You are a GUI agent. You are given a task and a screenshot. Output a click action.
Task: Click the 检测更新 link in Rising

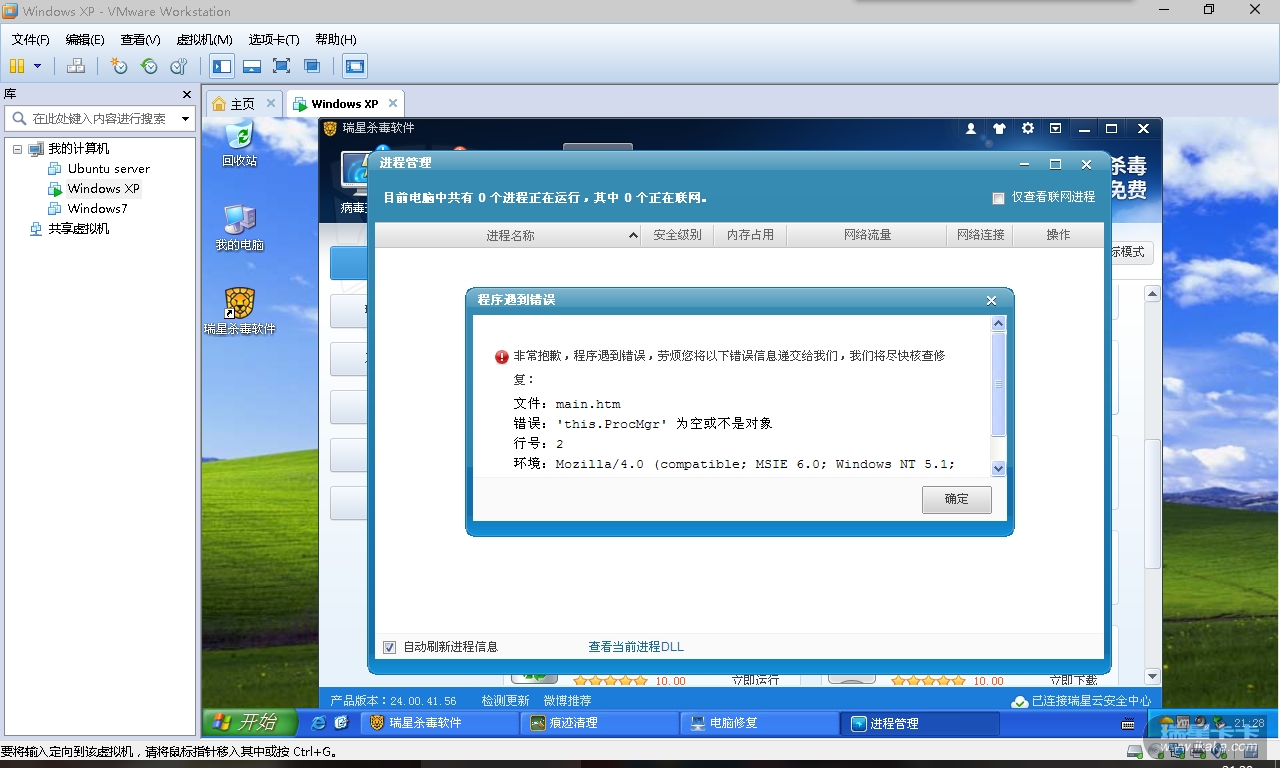pyautogui.click(x=505, y=701)
